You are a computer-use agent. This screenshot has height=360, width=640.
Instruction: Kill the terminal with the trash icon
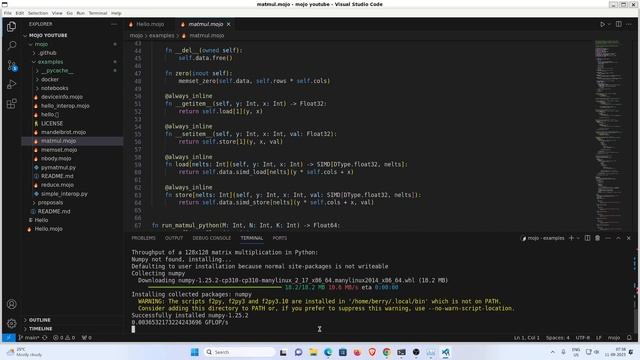[x=597, y=238]
